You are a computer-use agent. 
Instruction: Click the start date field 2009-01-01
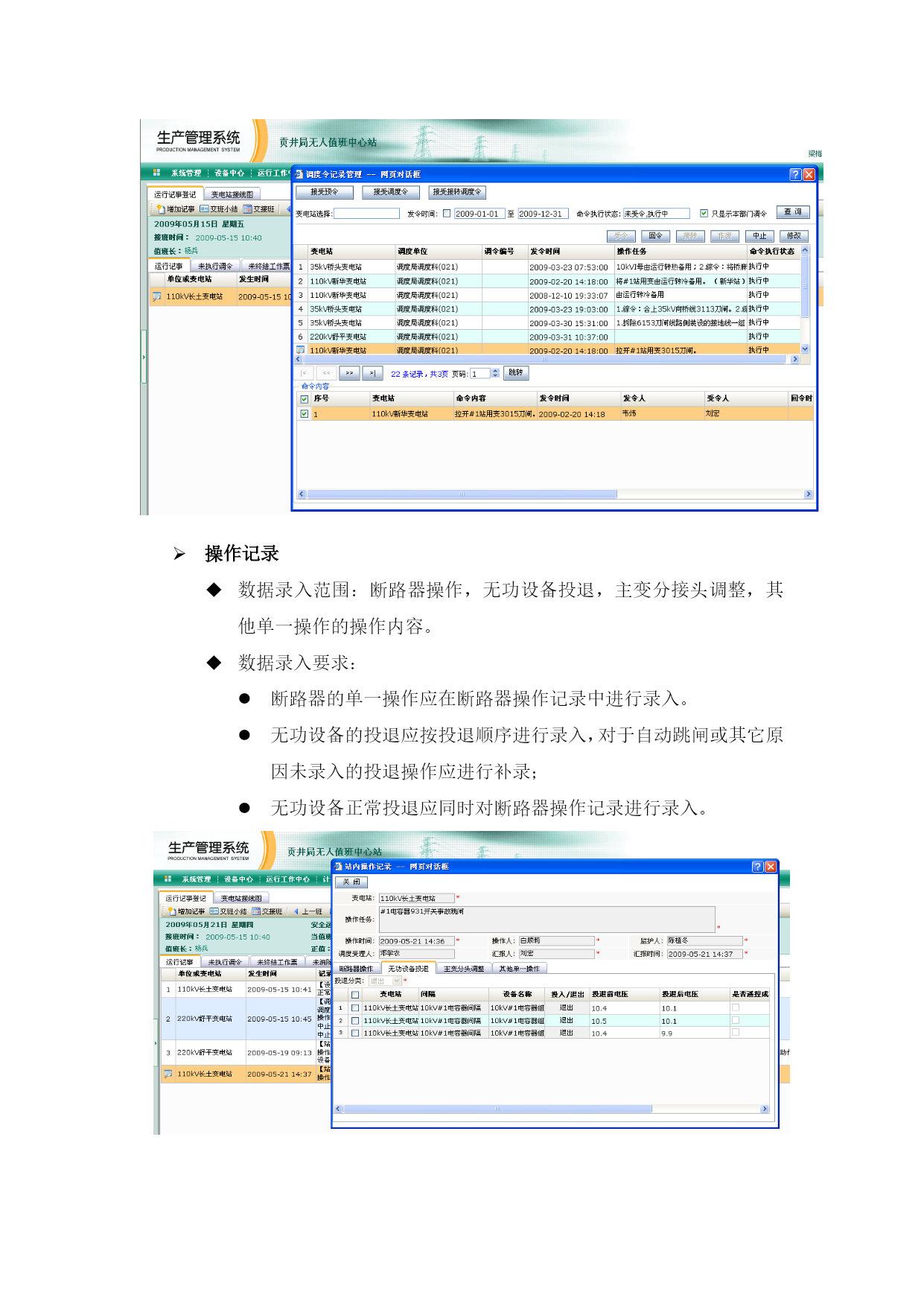pyautogui.click(x=479, y=214)
